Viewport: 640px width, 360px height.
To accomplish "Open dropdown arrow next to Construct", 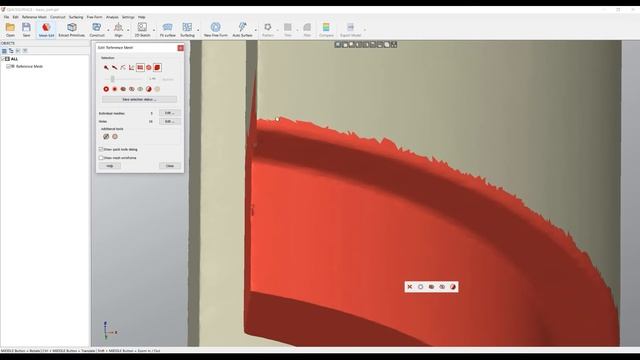I will coord(108,29).
